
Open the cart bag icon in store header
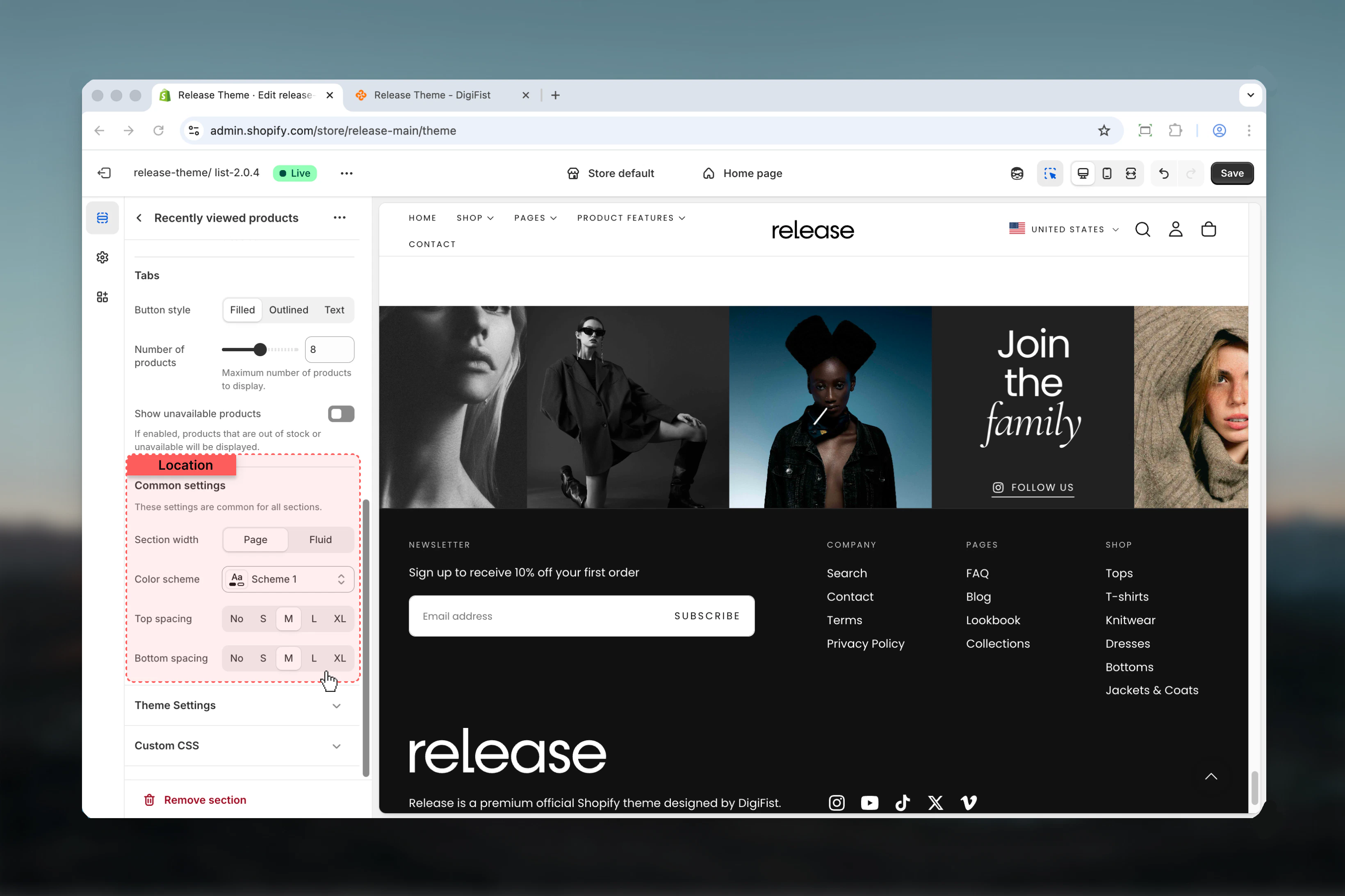(x=1208, y=229)
